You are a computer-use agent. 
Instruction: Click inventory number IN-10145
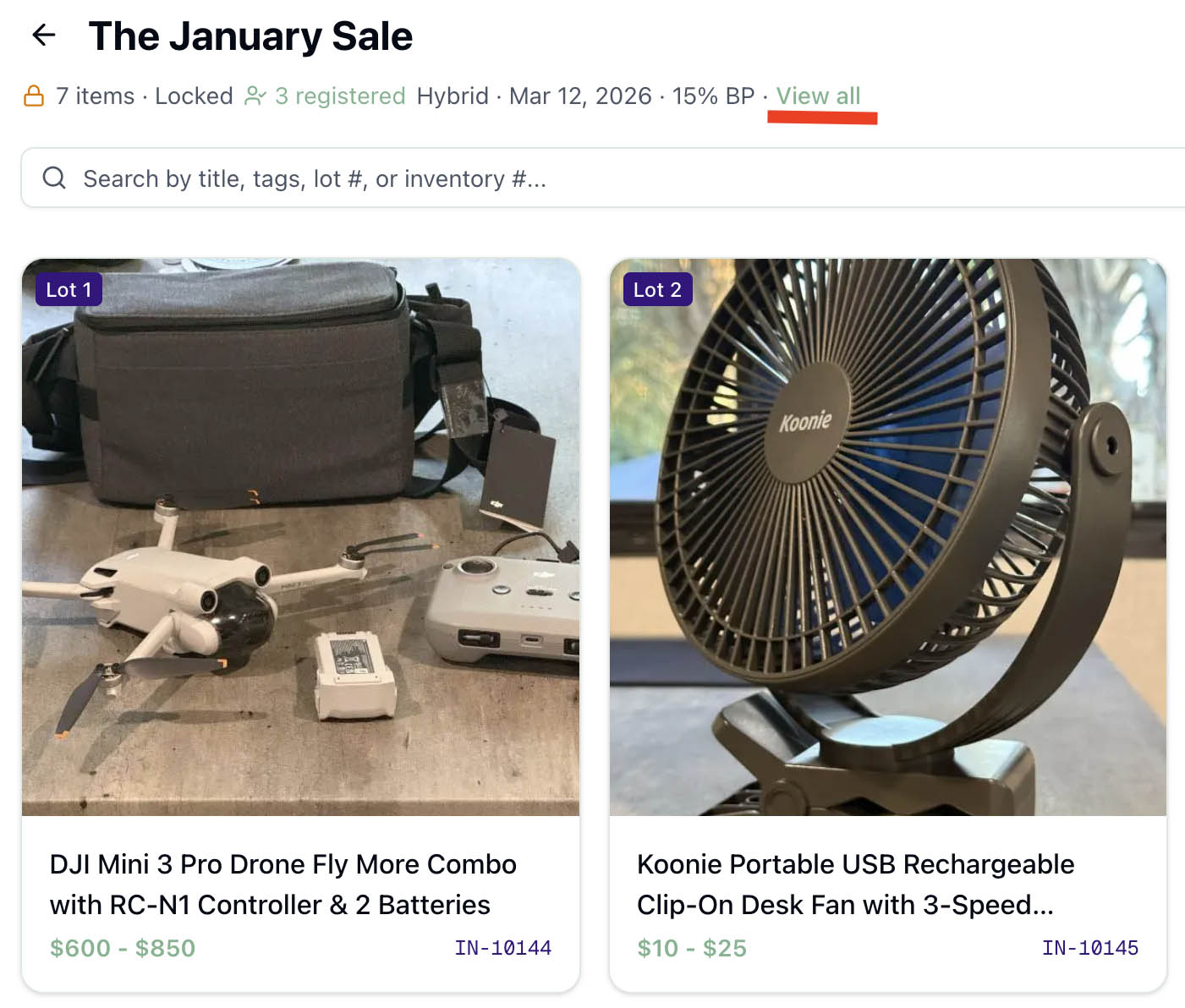tap(1090, 948)
